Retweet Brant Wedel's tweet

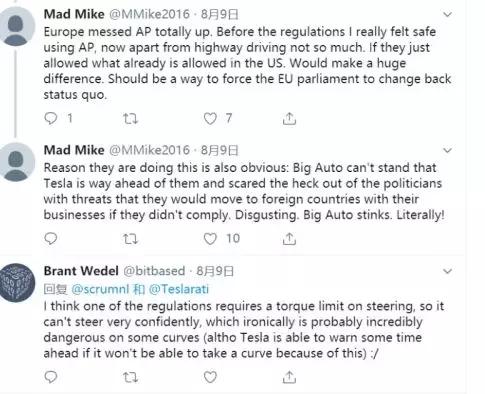point(130,377)
